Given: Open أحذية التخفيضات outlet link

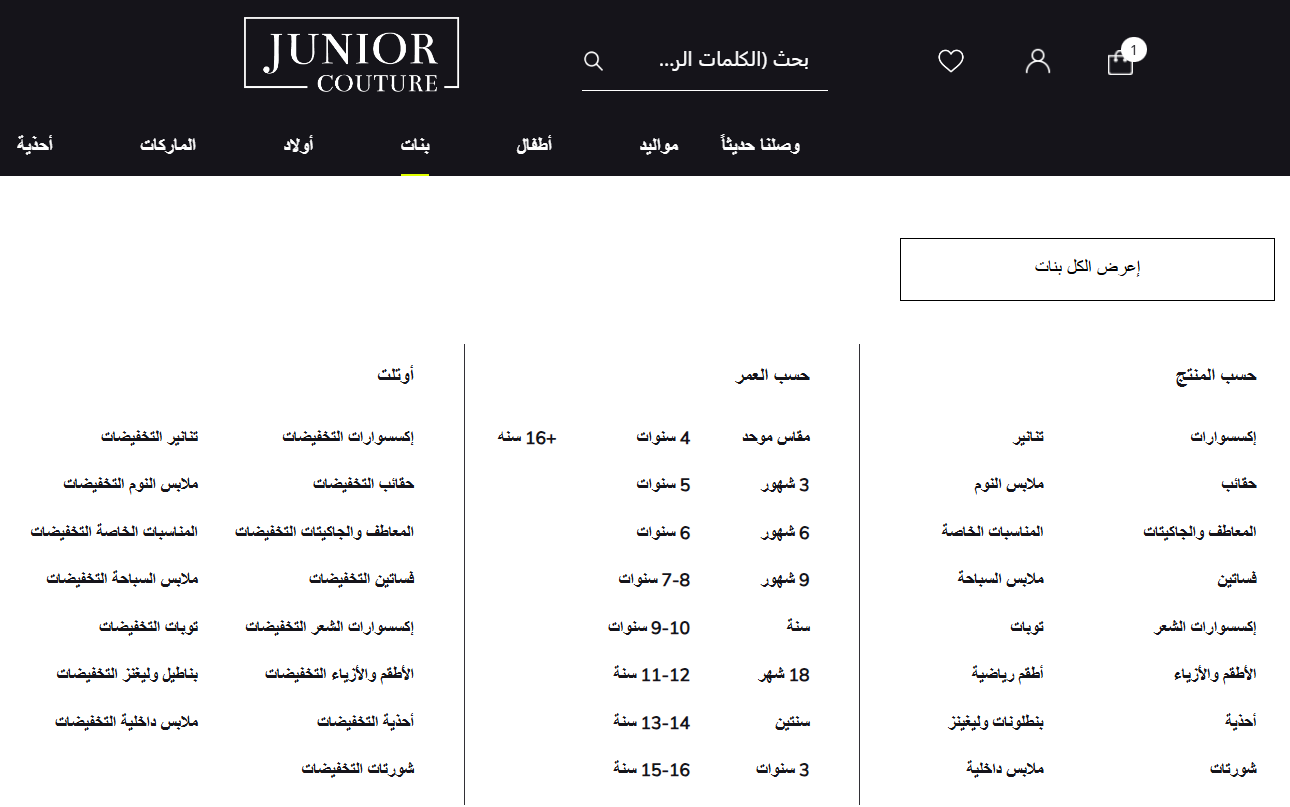Looking at the screenshot, I should click(x=365, y=721).
